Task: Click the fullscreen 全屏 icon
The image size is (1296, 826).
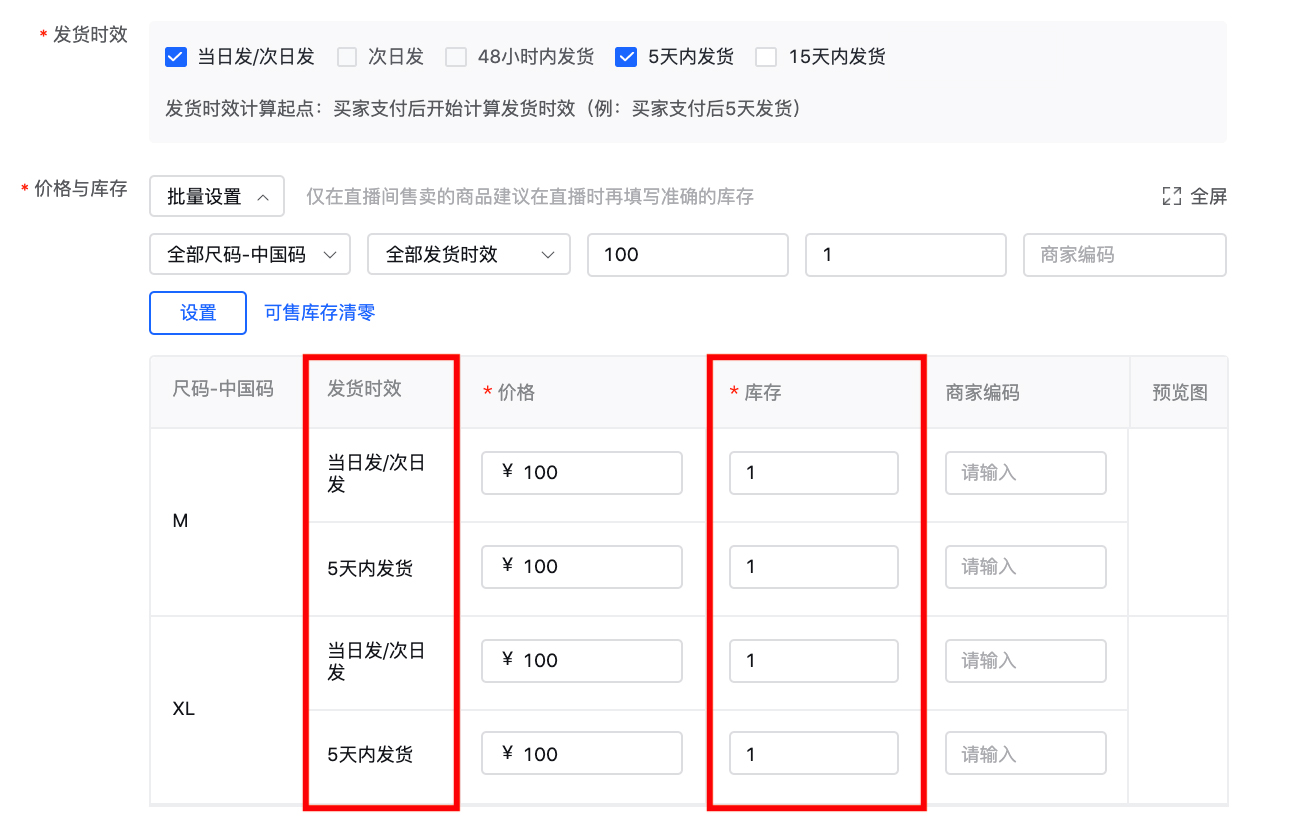Action: (x=1171, y=197)
